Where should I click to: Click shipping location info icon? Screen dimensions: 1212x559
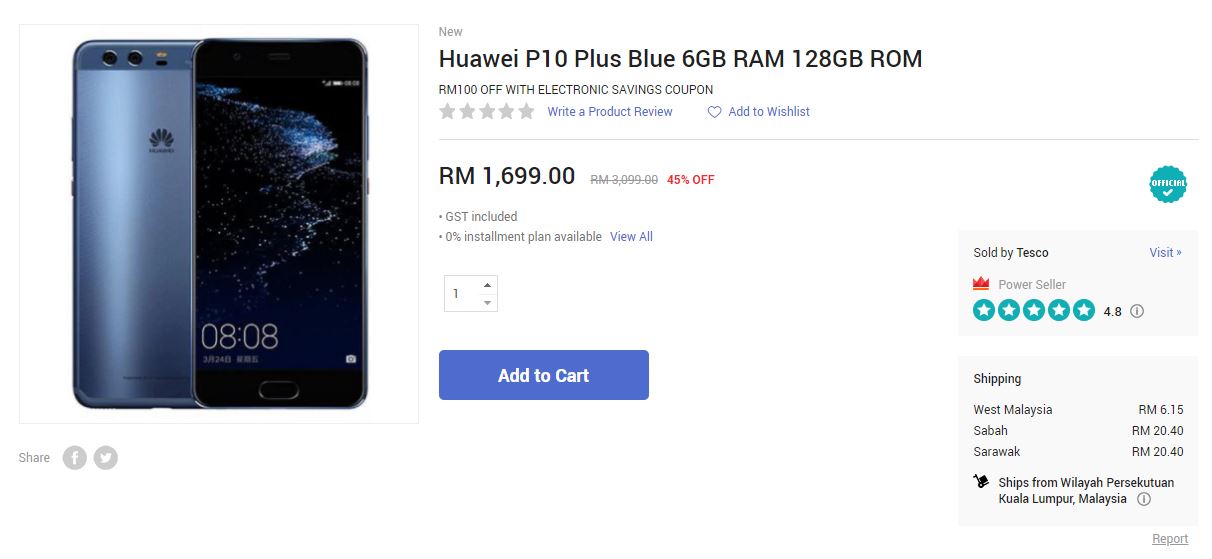(x=1144, y=499)
